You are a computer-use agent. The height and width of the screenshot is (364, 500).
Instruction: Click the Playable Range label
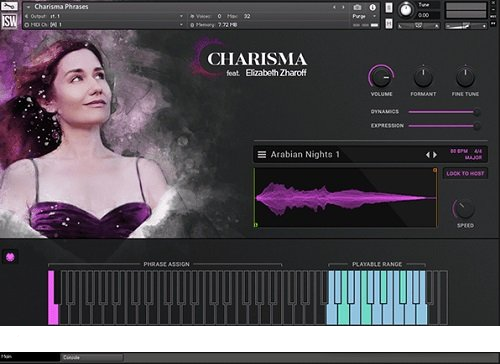[x=377, y=264]
